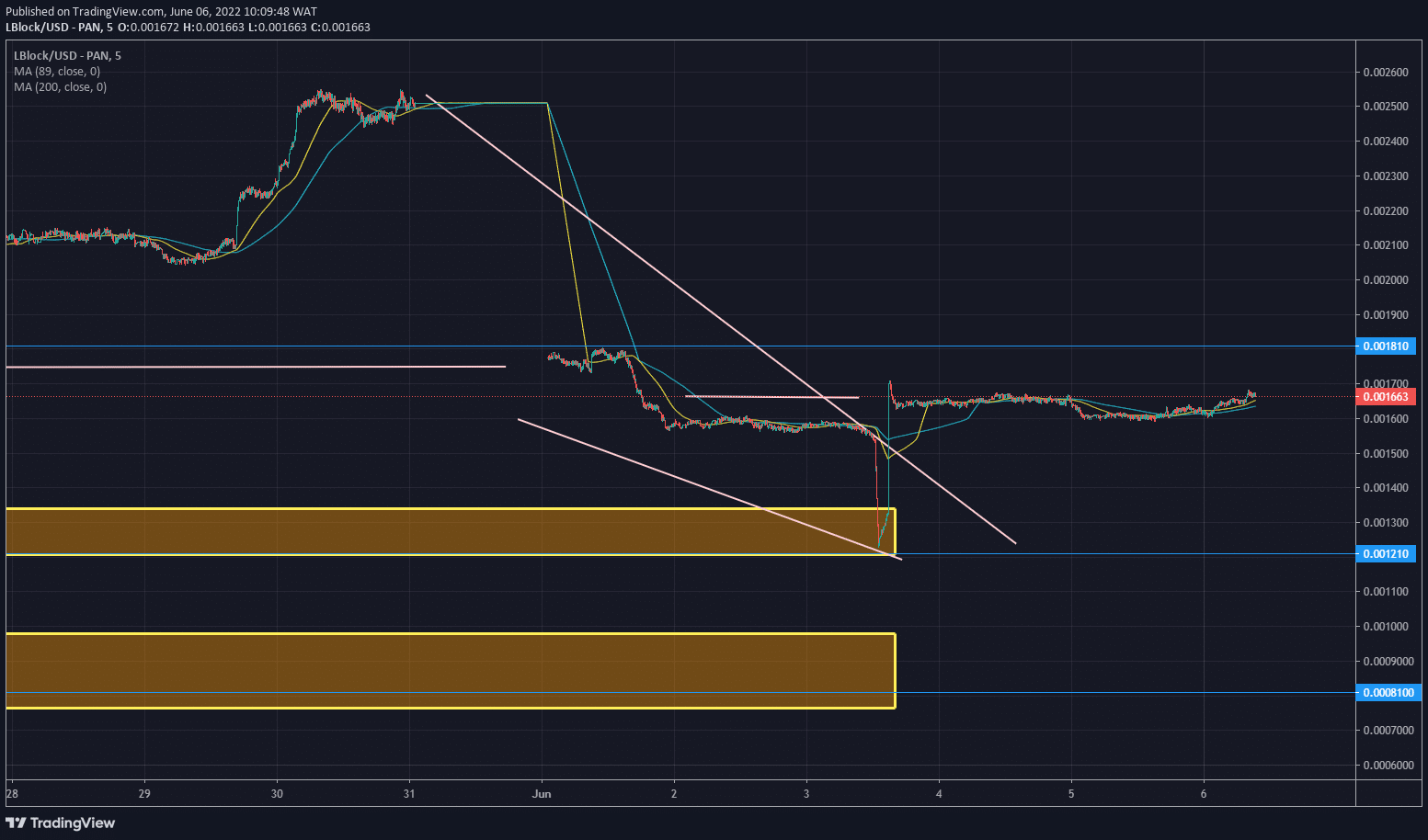
Task: Click the 5 date label on time axis
Action: tap(1071, 794)
